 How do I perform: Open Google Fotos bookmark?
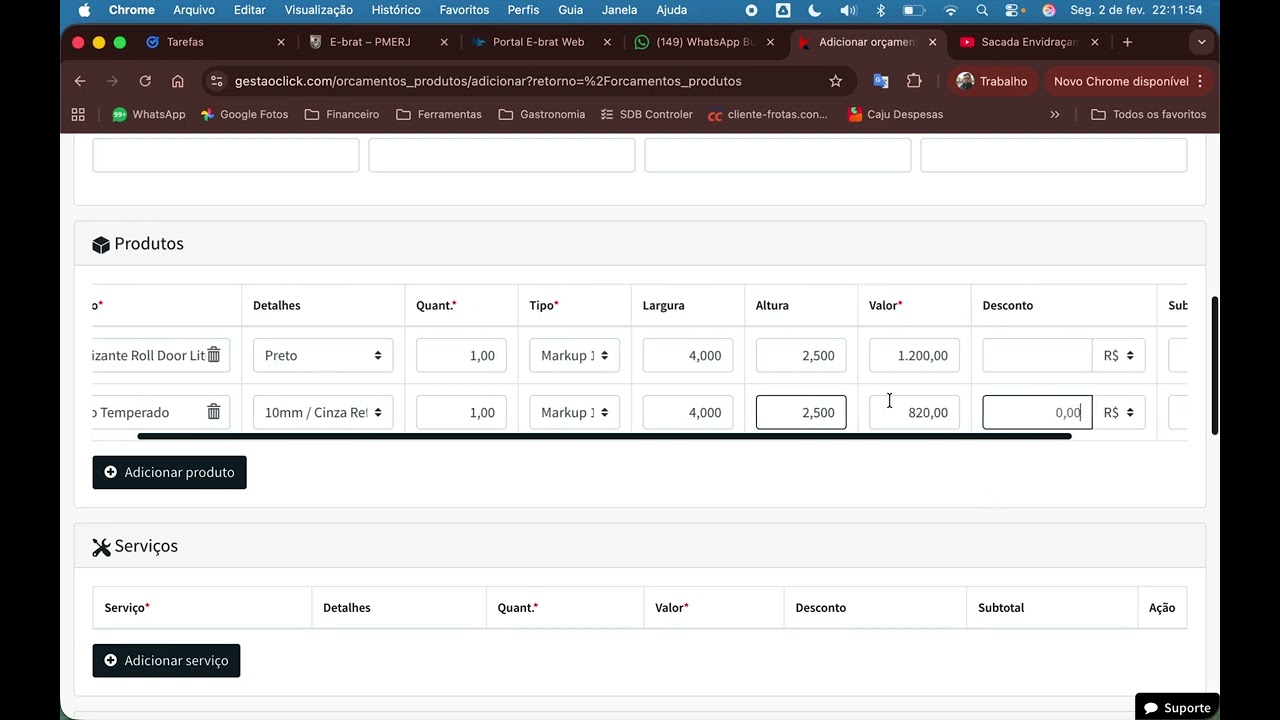[x=244, y=114]
